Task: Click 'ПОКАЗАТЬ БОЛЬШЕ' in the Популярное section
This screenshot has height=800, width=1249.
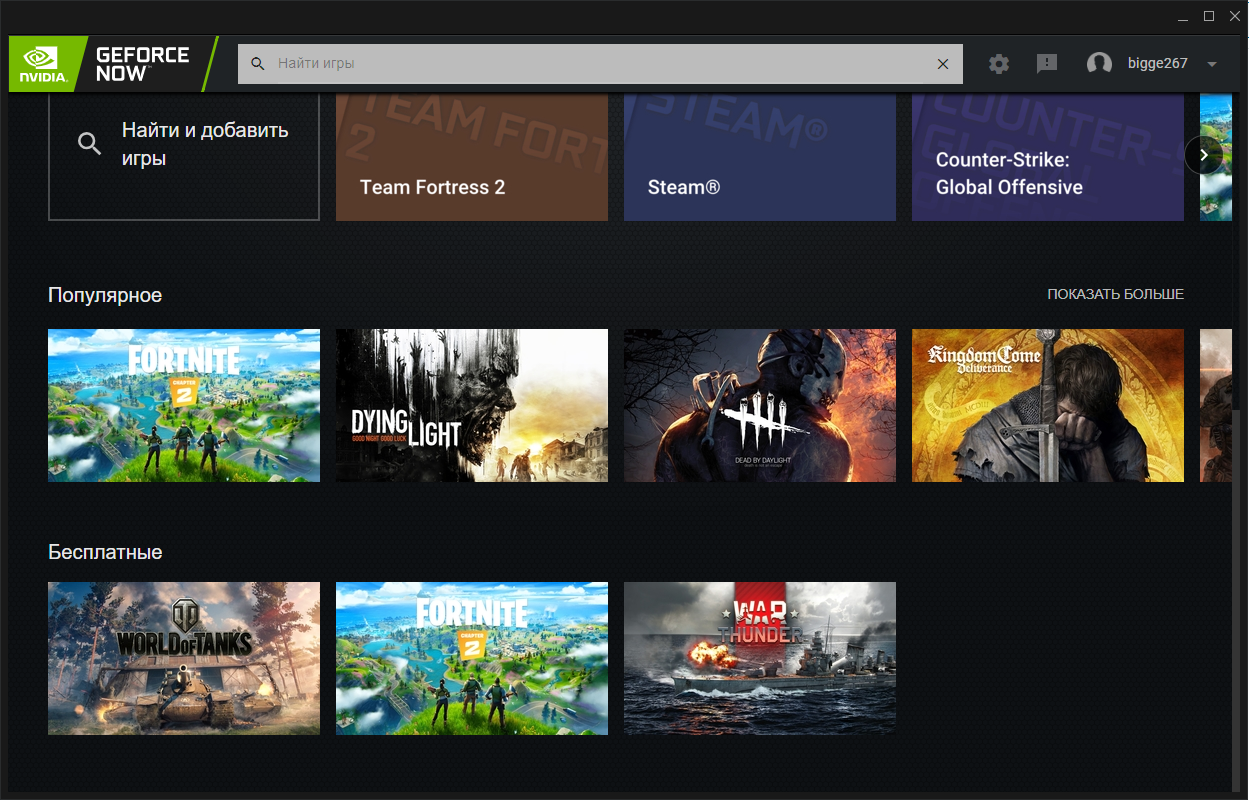Action: (1116, 294)
